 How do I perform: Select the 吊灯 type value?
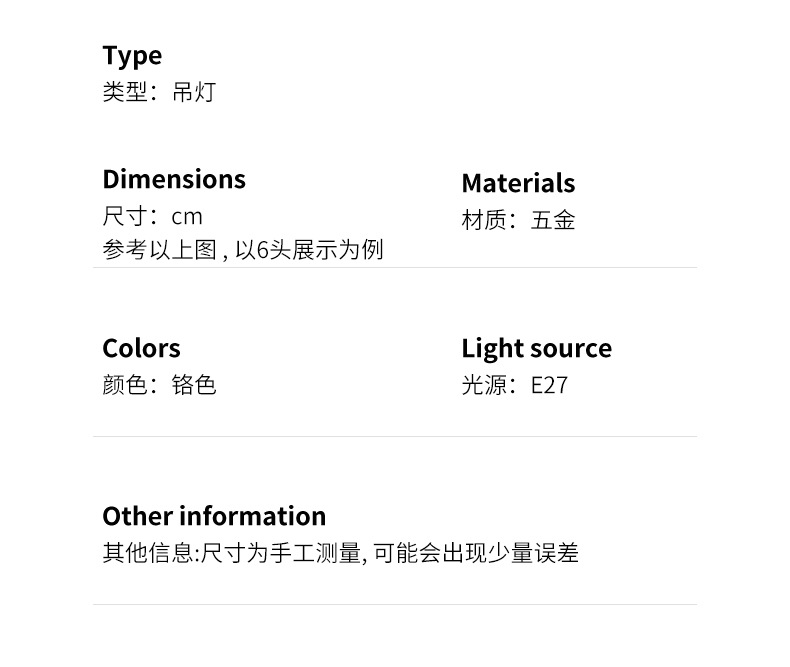[193, 93]
